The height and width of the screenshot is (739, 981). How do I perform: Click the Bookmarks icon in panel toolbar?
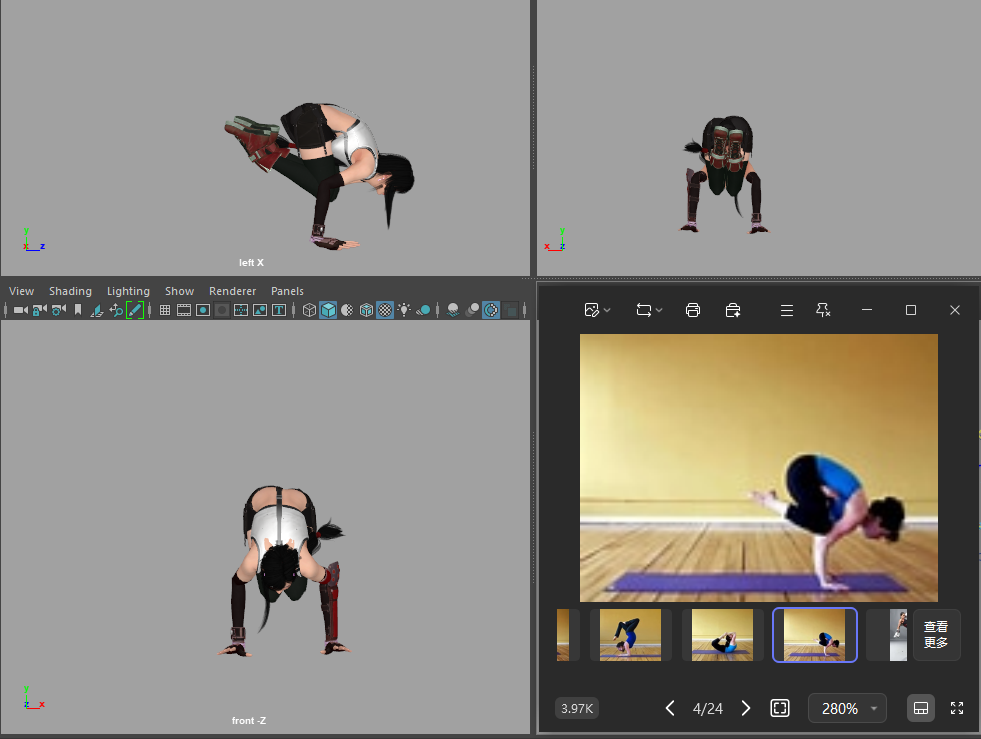pos(78,310)
